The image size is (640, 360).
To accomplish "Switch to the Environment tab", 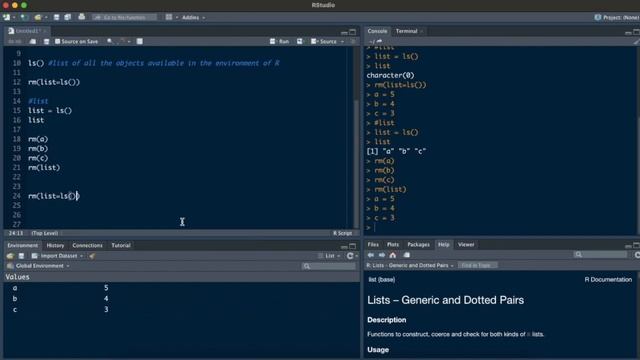I will 22,245.
